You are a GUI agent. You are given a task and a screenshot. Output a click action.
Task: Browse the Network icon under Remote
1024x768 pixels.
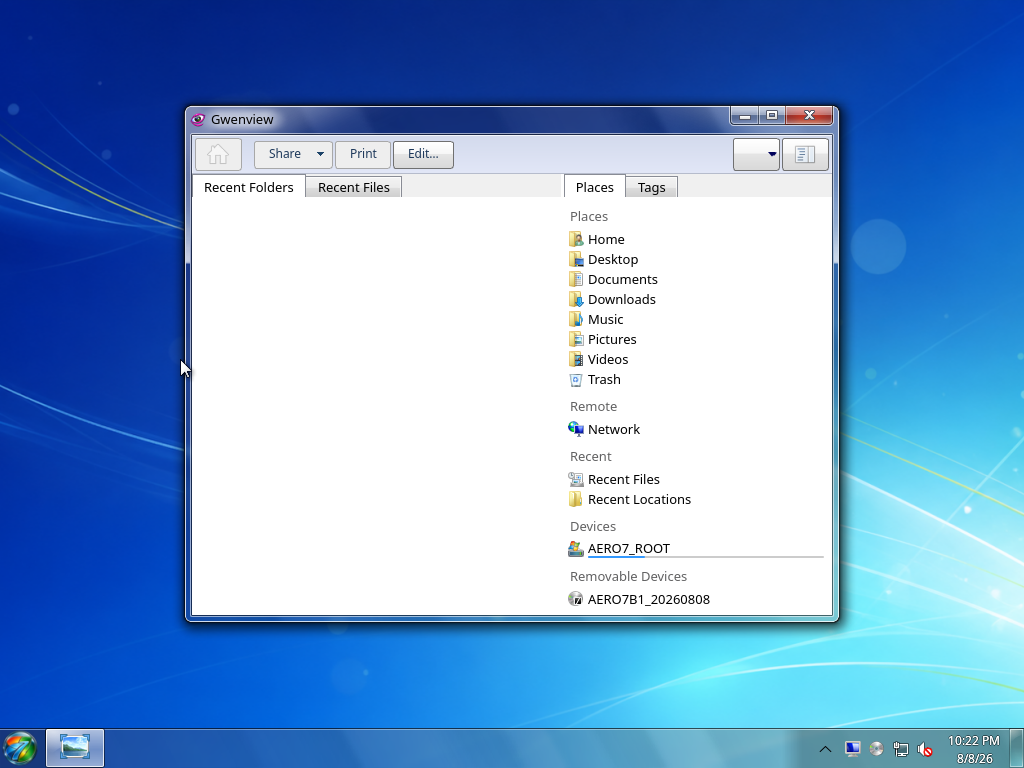pos(576,429)
